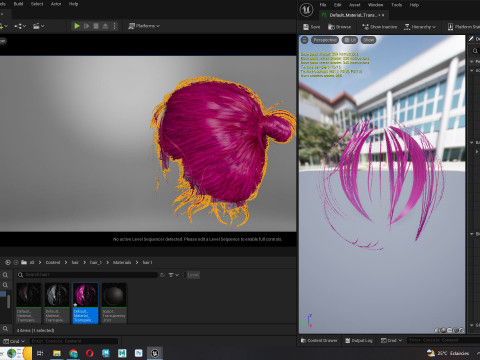Click Save in the material editor toolbar
This screenshot has height=360, width=480.
pyautogui.click(x=311, y=27)
